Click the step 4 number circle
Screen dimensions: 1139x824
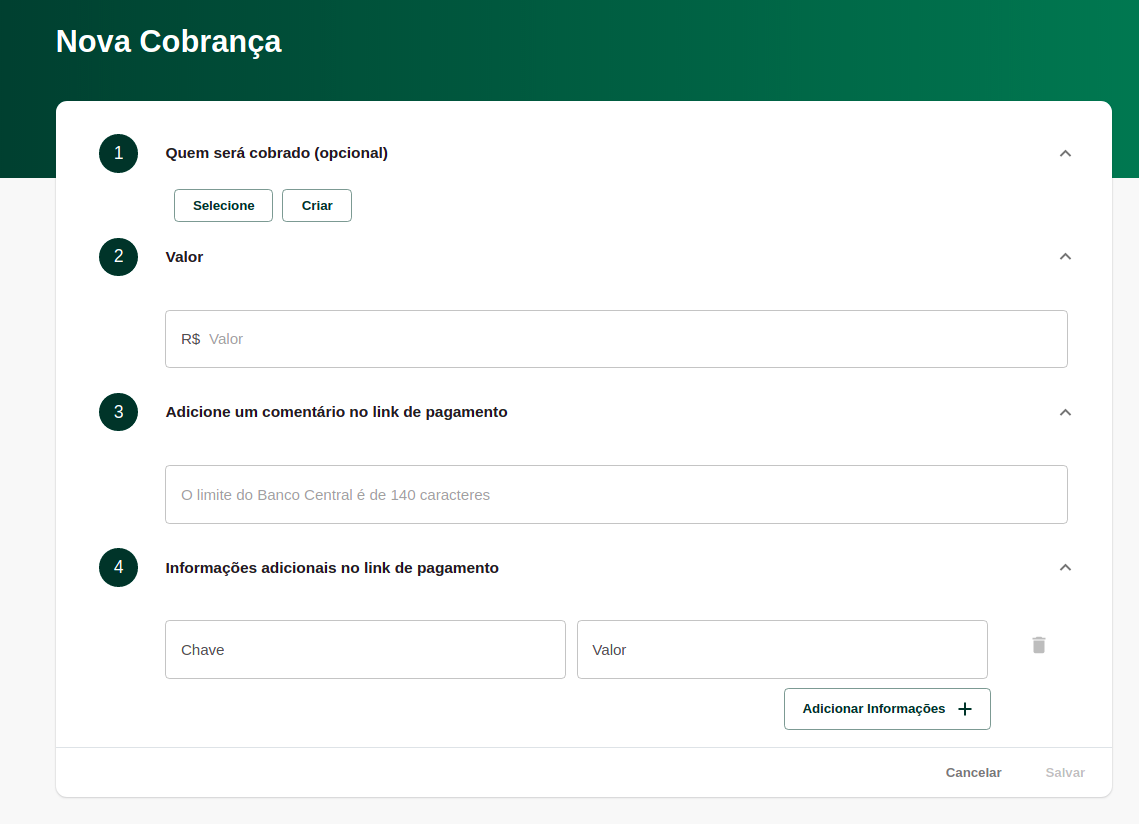pos(118,568)
